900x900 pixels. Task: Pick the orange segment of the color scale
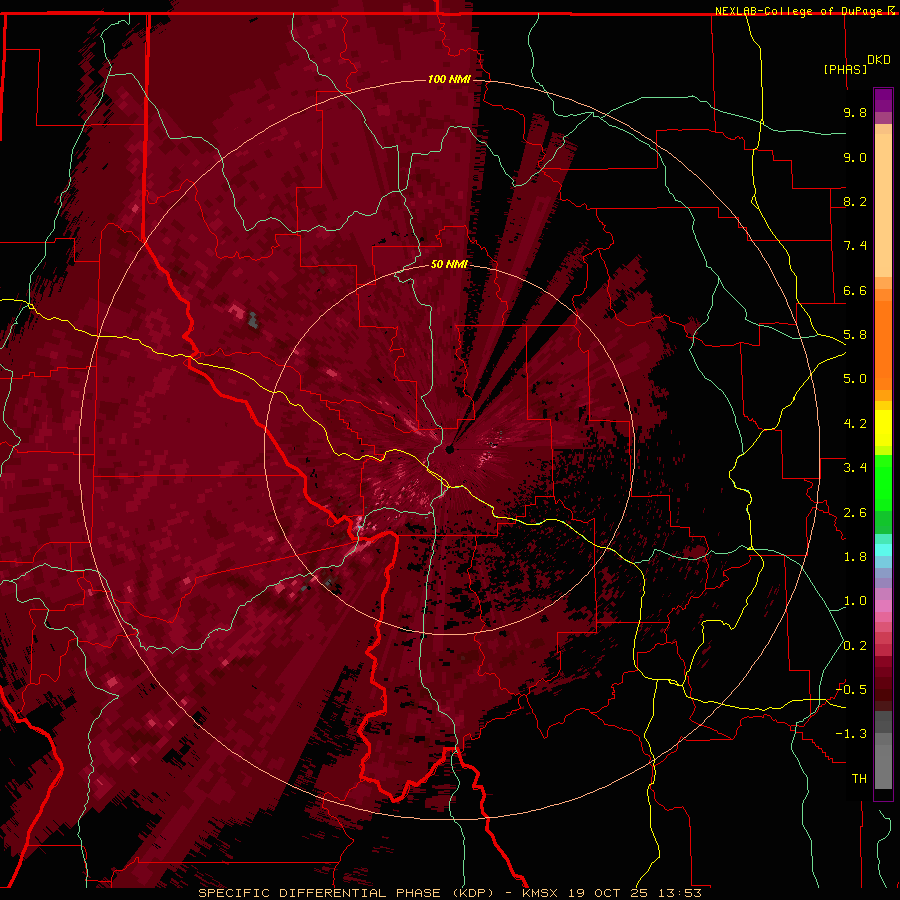click(883, 346)
